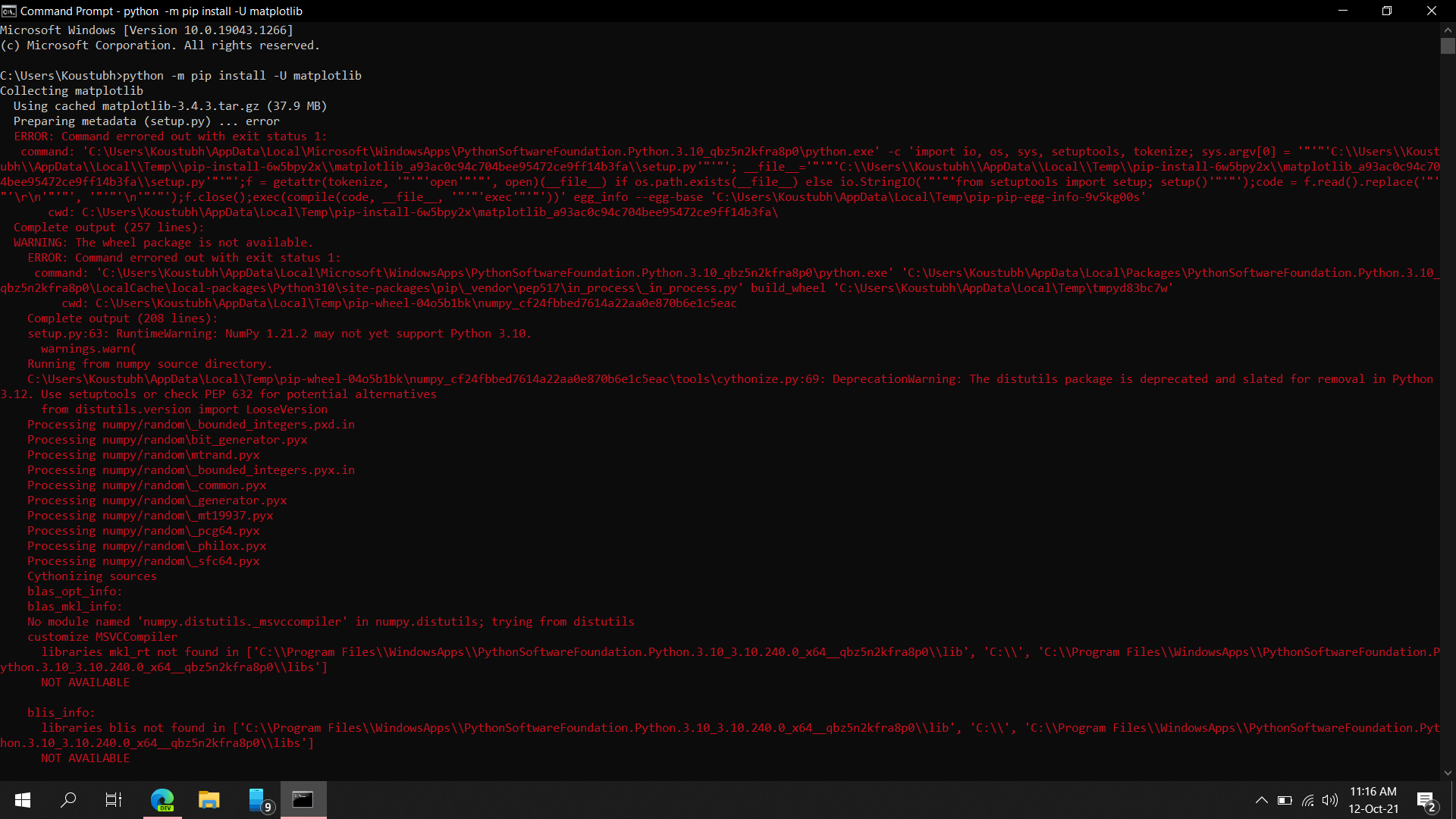Open the Wi-Fi network flyout
1456x819 pixels.
click(1308, 800)
